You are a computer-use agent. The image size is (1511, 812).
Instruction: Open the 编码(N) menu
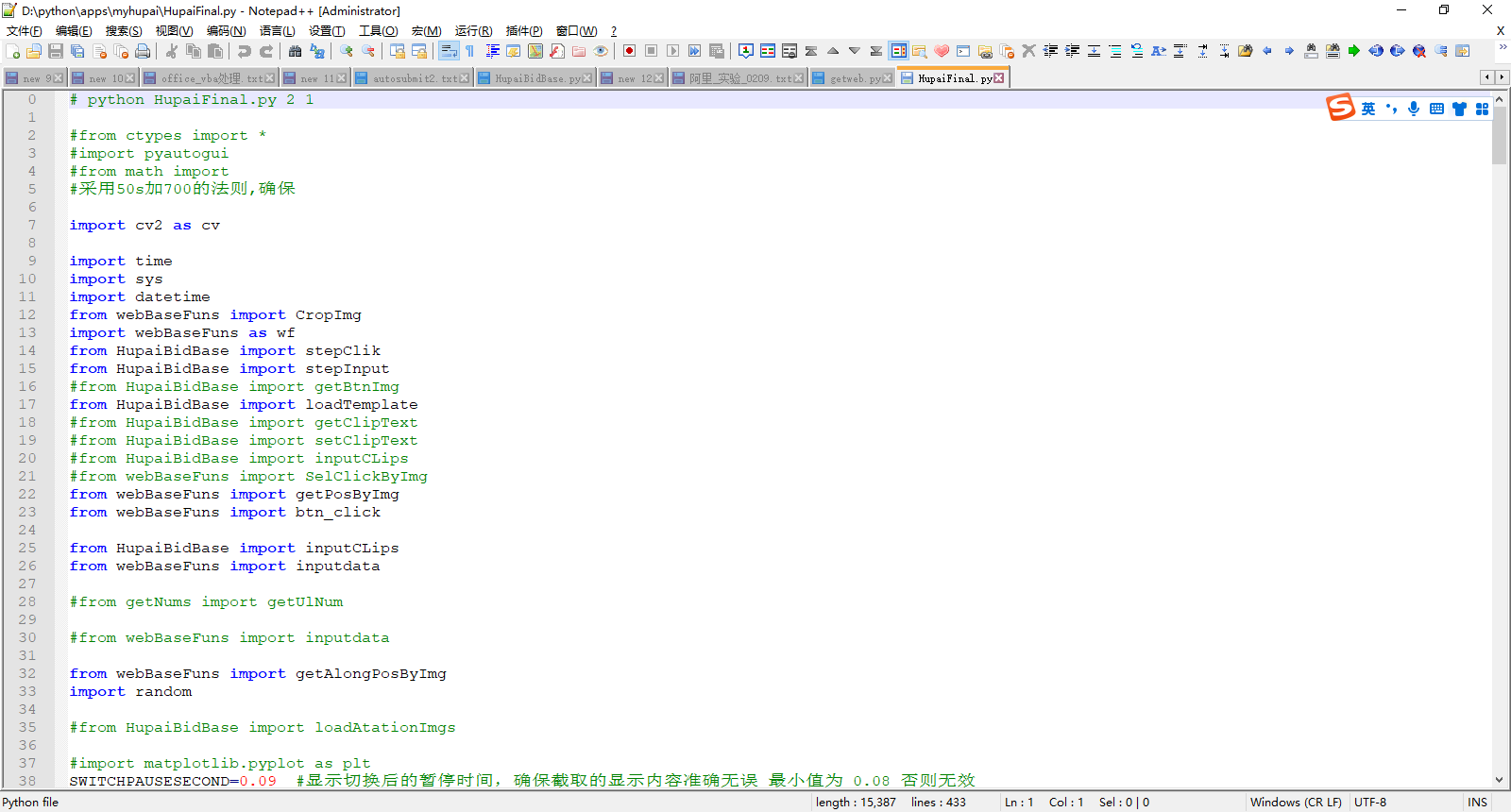tap(226, 31)
